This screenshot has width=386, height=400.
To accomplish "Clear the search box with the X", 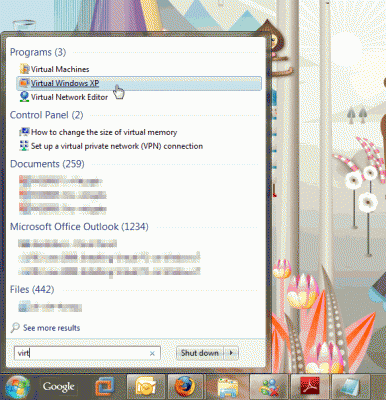I will pyautogui.click(x=152, y=353).
